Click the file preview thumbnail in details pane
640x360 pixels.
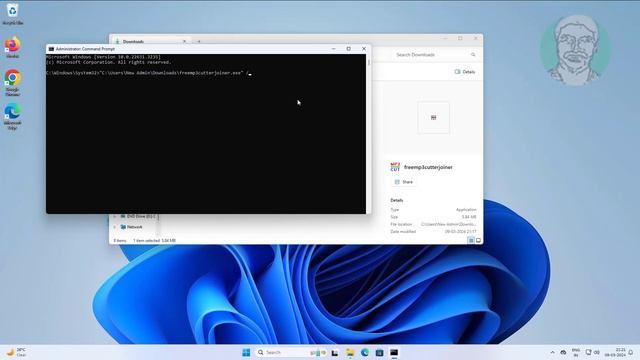433,118
